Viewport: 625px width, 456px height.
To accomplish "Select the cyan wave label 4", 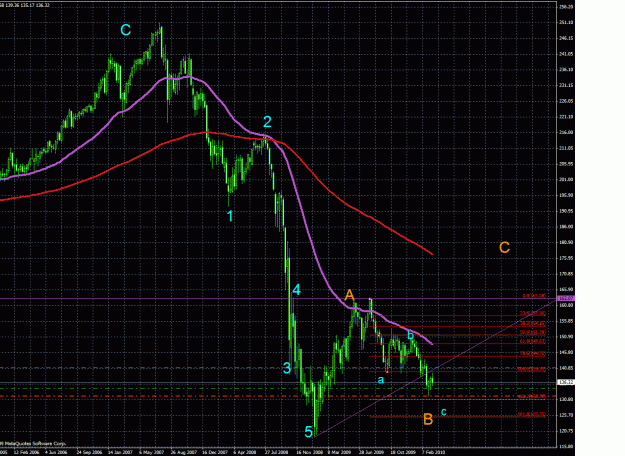I will click(x=296, y=290).
